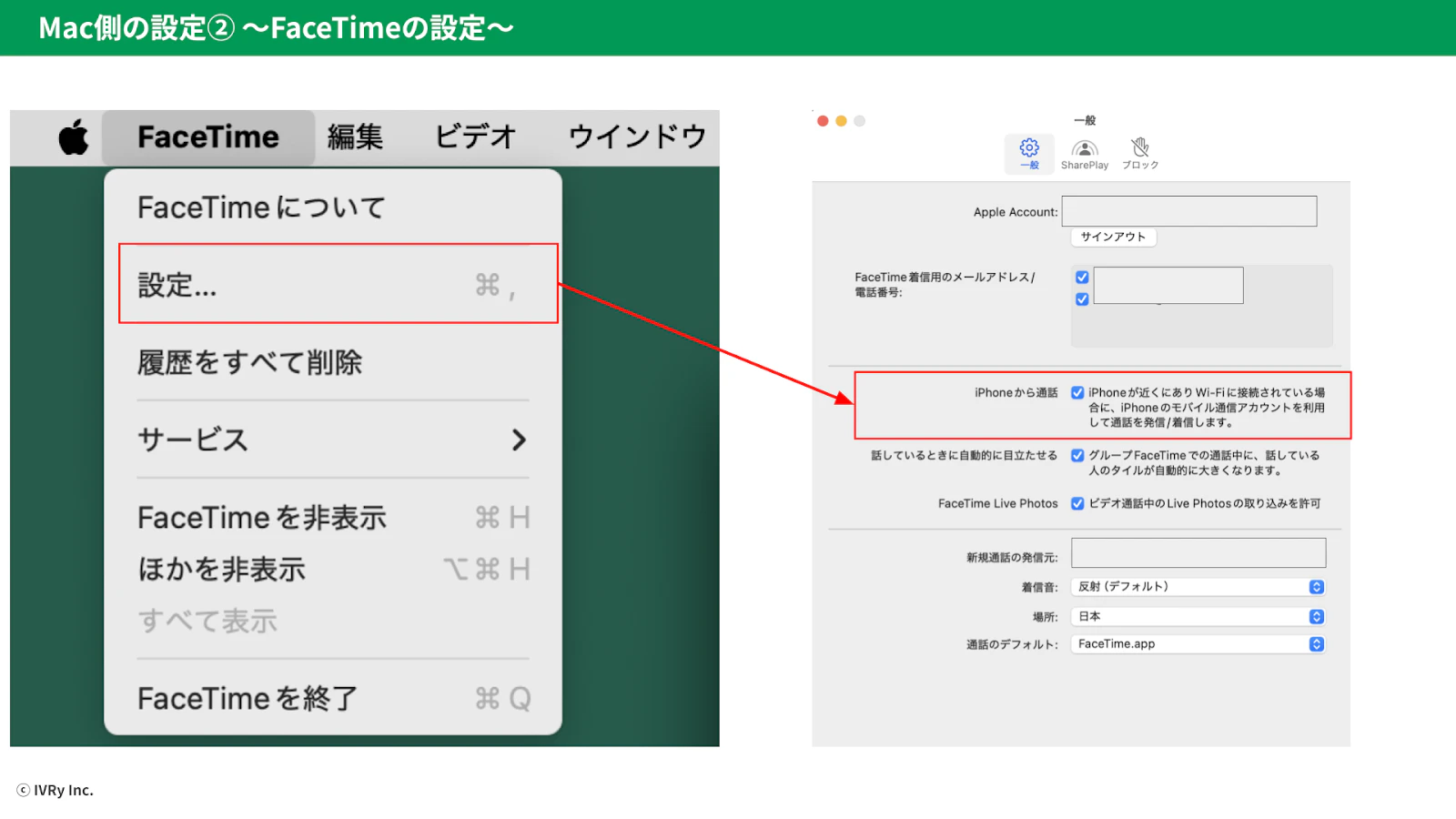This screenshot has height=819, width=1456.
Task: Open the ビデオ menu
Action: [475, 137]
